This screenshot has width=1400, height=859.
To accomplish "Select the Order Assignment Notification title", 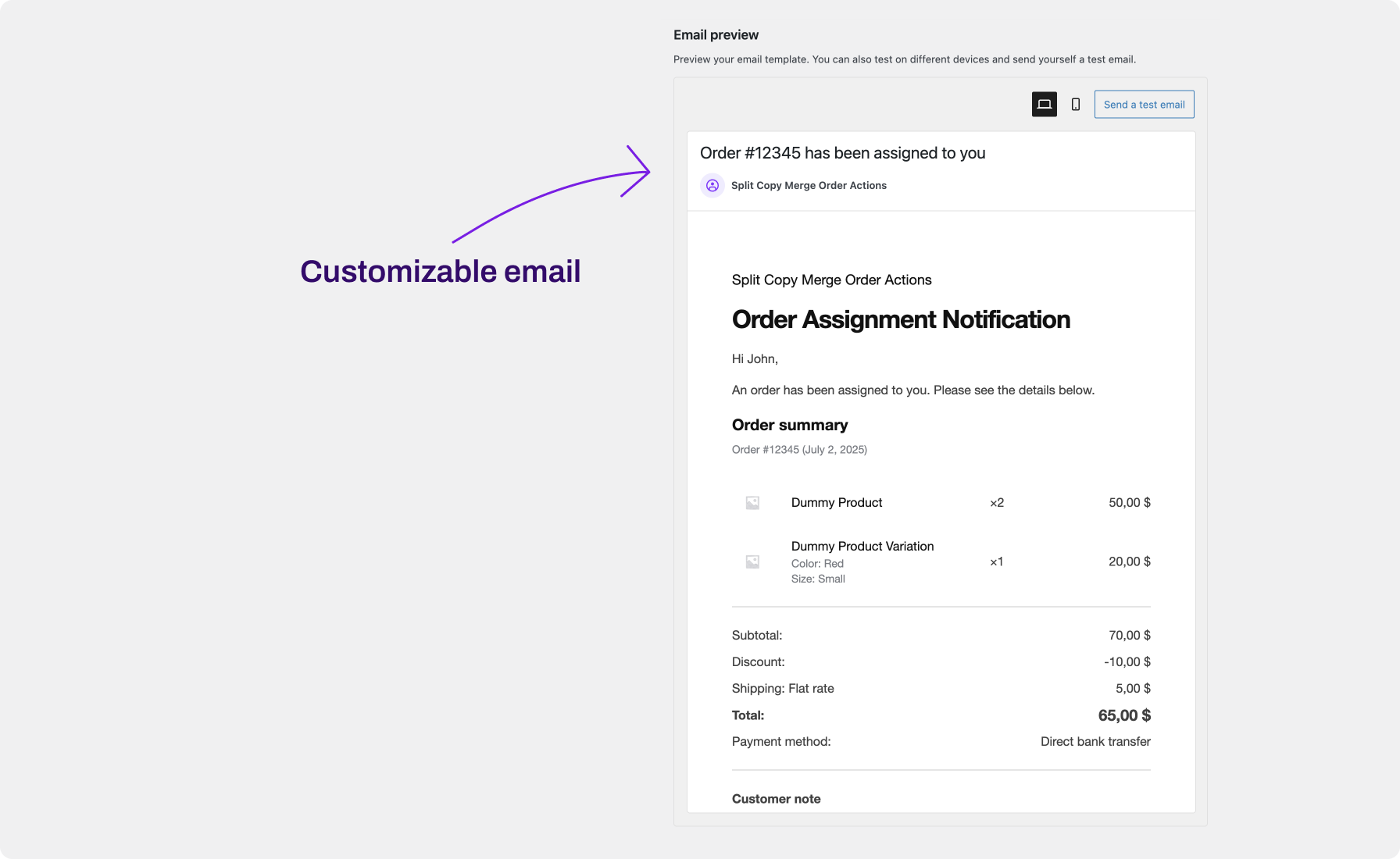I will [901, 320].
